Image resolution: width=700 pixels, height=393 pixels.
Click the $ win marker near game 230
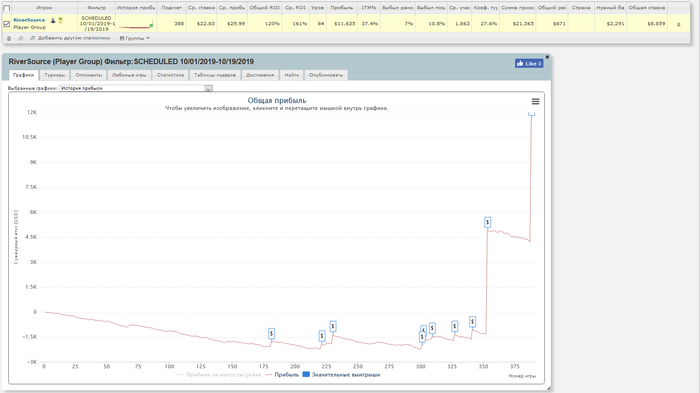coord(333,326)
